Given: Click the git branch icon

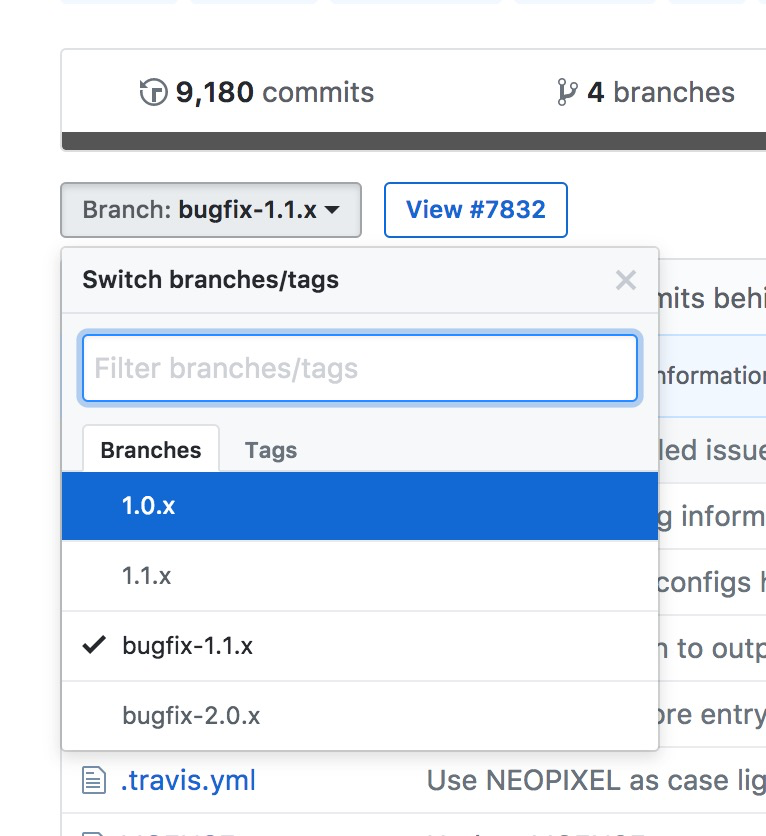Looking at the screenshot, I should click(x=566, y=92).
